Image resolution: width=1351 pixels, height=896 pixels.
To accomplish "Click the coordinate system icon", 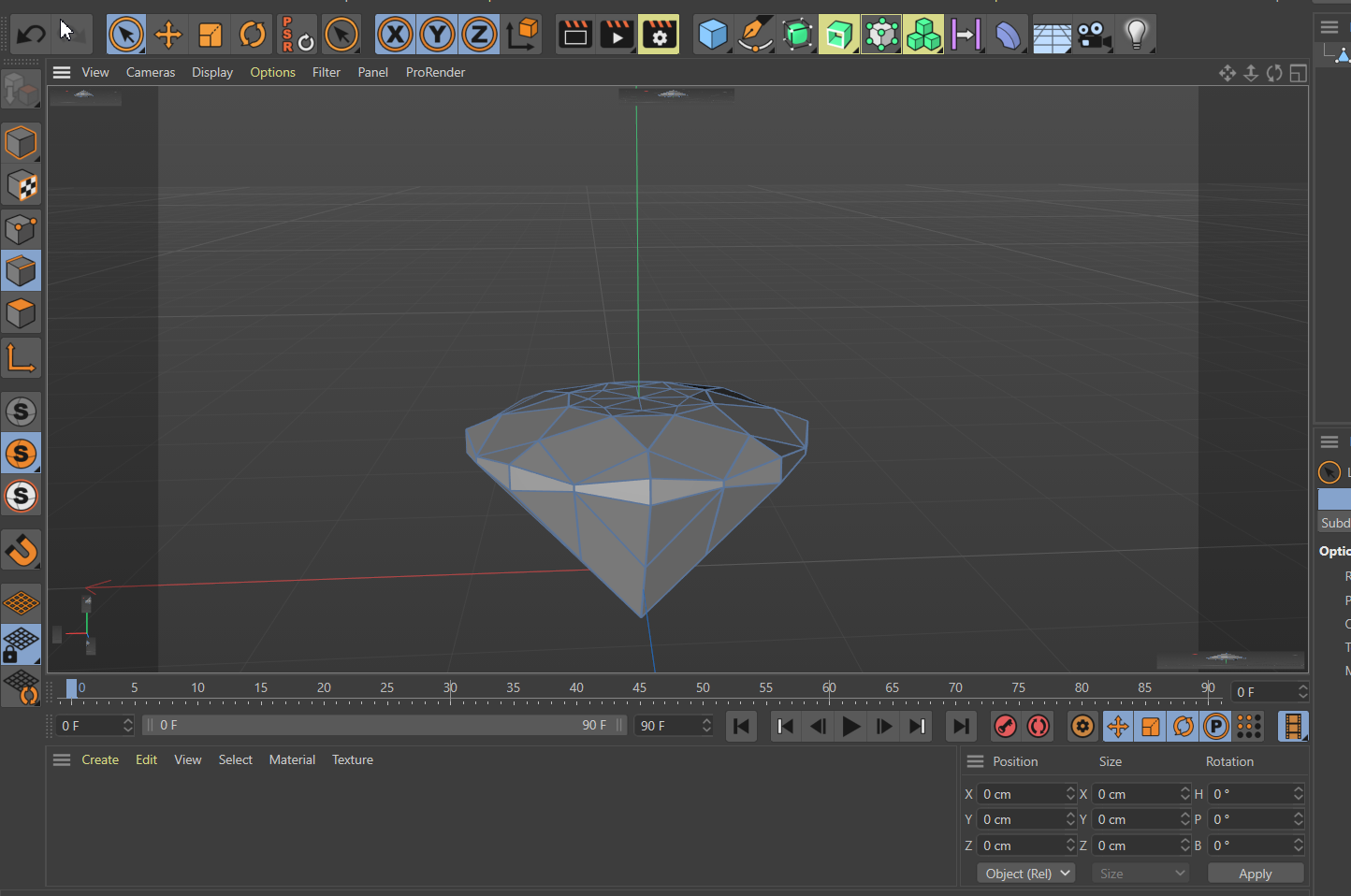I will 523,35.
